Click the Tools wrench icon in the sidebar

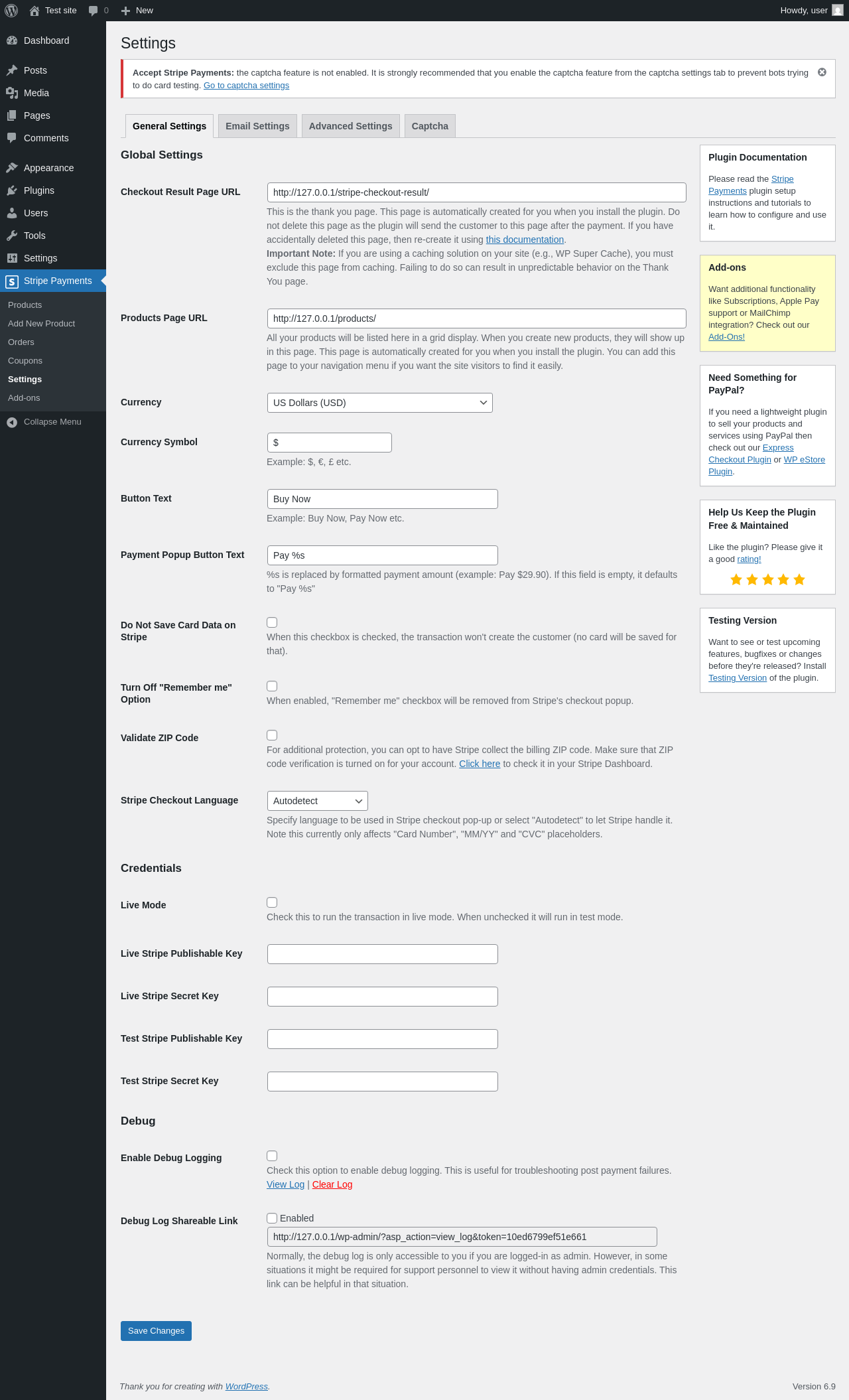tap(12, 236)
